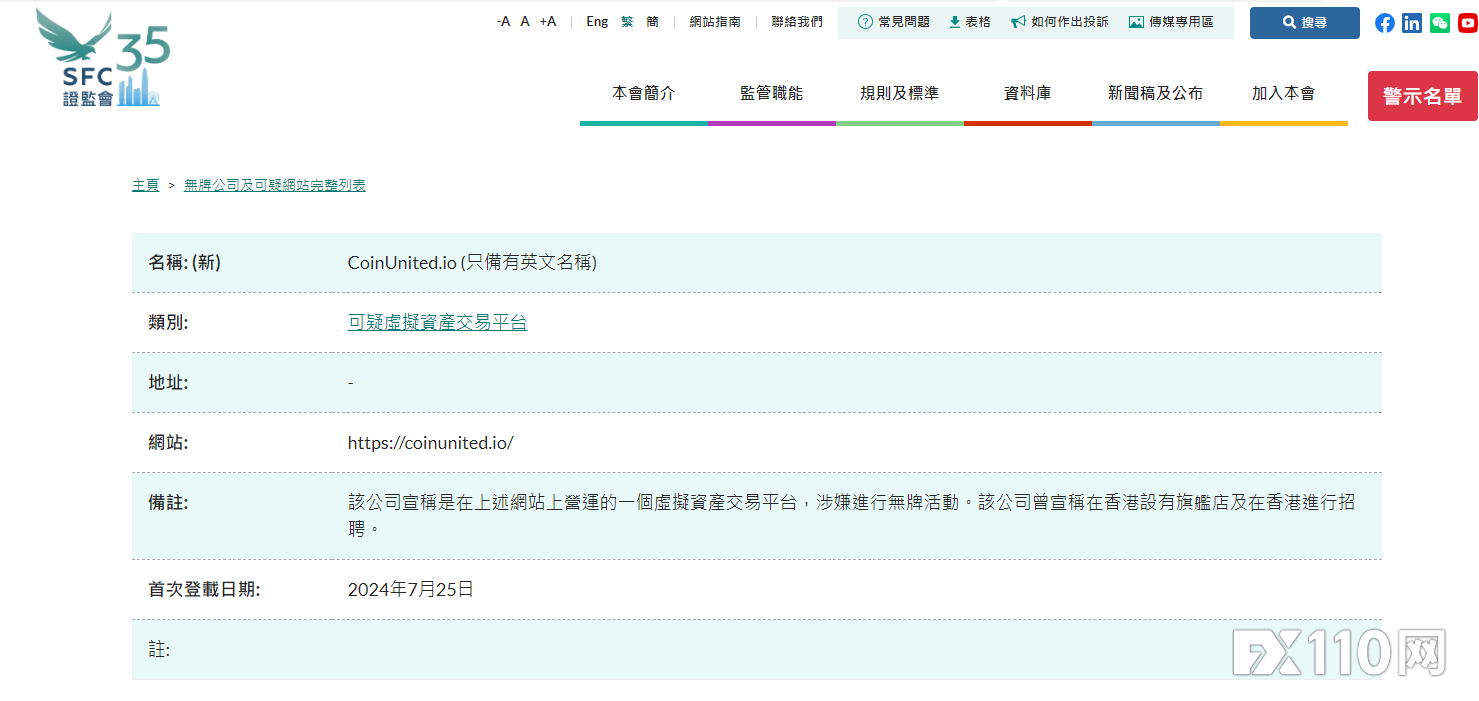
Task: Switch to 繁 traditional Chinese
Action: [x=627, y=22]
